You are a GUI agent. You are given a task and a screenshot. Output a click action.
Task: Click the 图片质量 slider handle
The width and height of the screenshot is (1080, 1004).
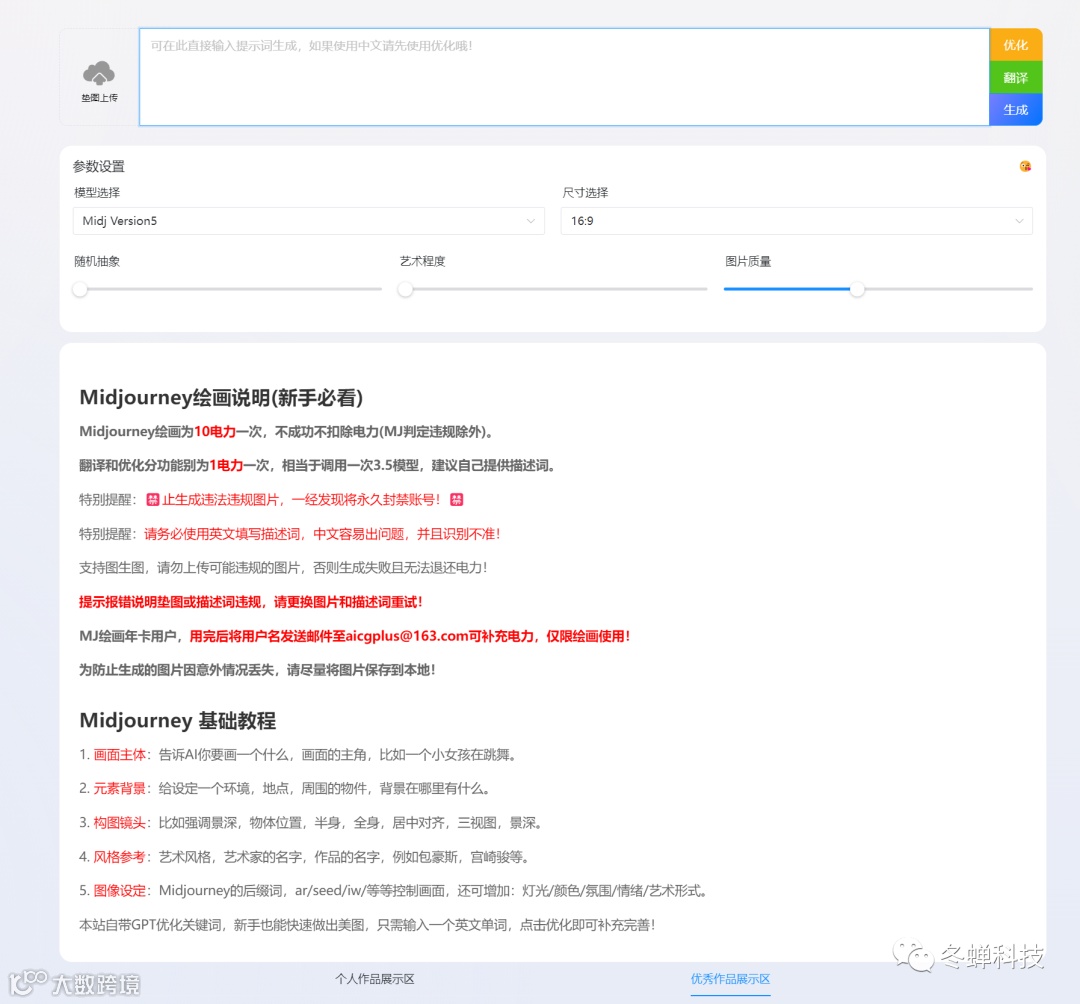click(x=857, y=289)
